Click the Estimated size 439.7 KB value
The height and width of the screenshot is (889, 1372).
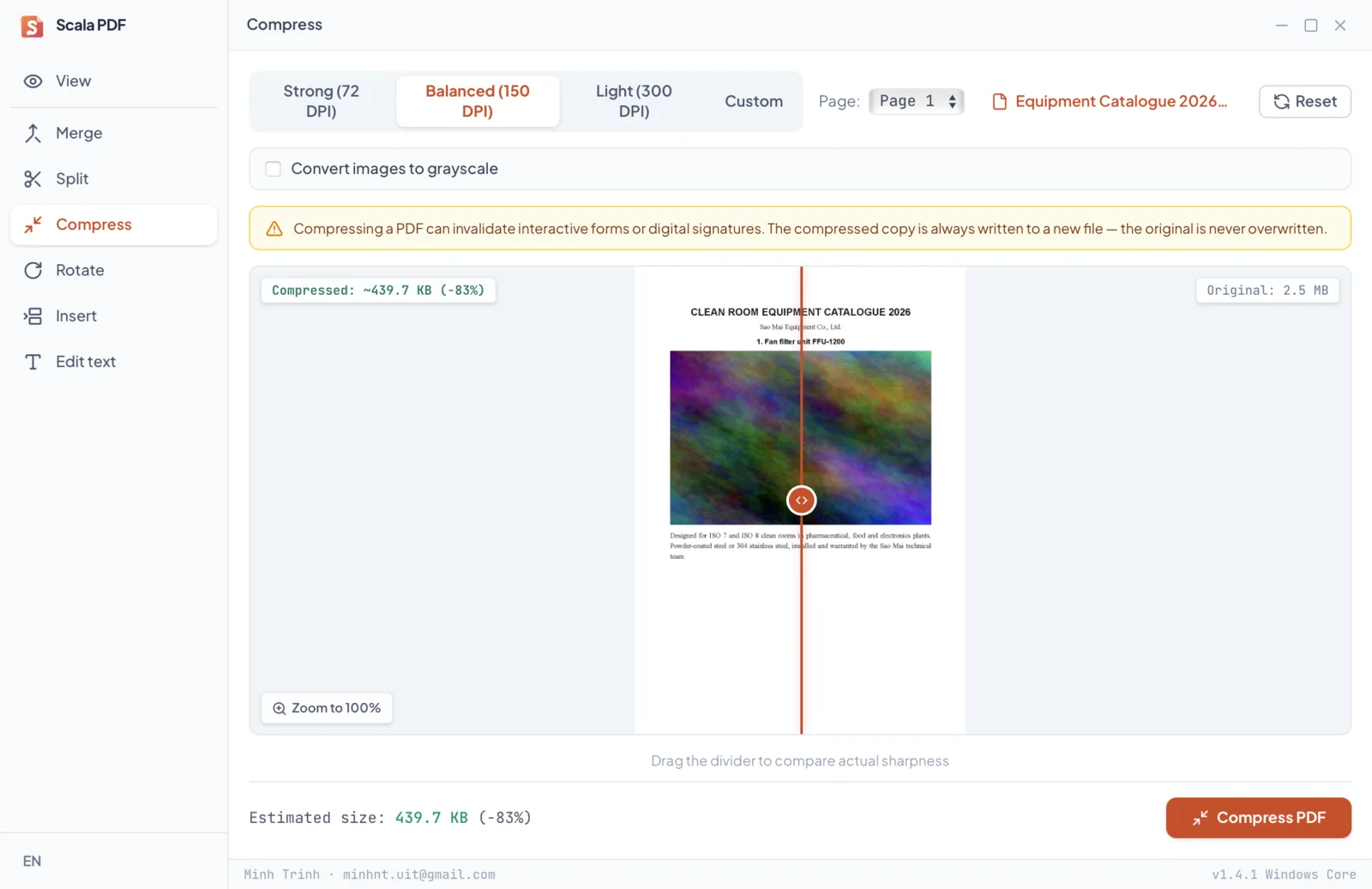coord(431,818)
